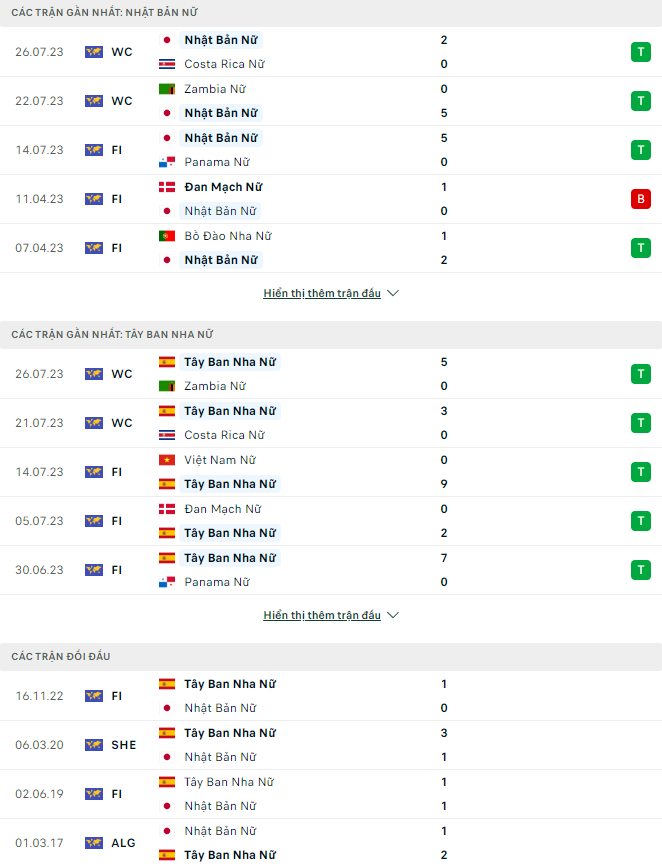Click the red B result badge for the 11.04.23 match
The width and height of the screenshot is (662, 867).
[x=640, y=199]
